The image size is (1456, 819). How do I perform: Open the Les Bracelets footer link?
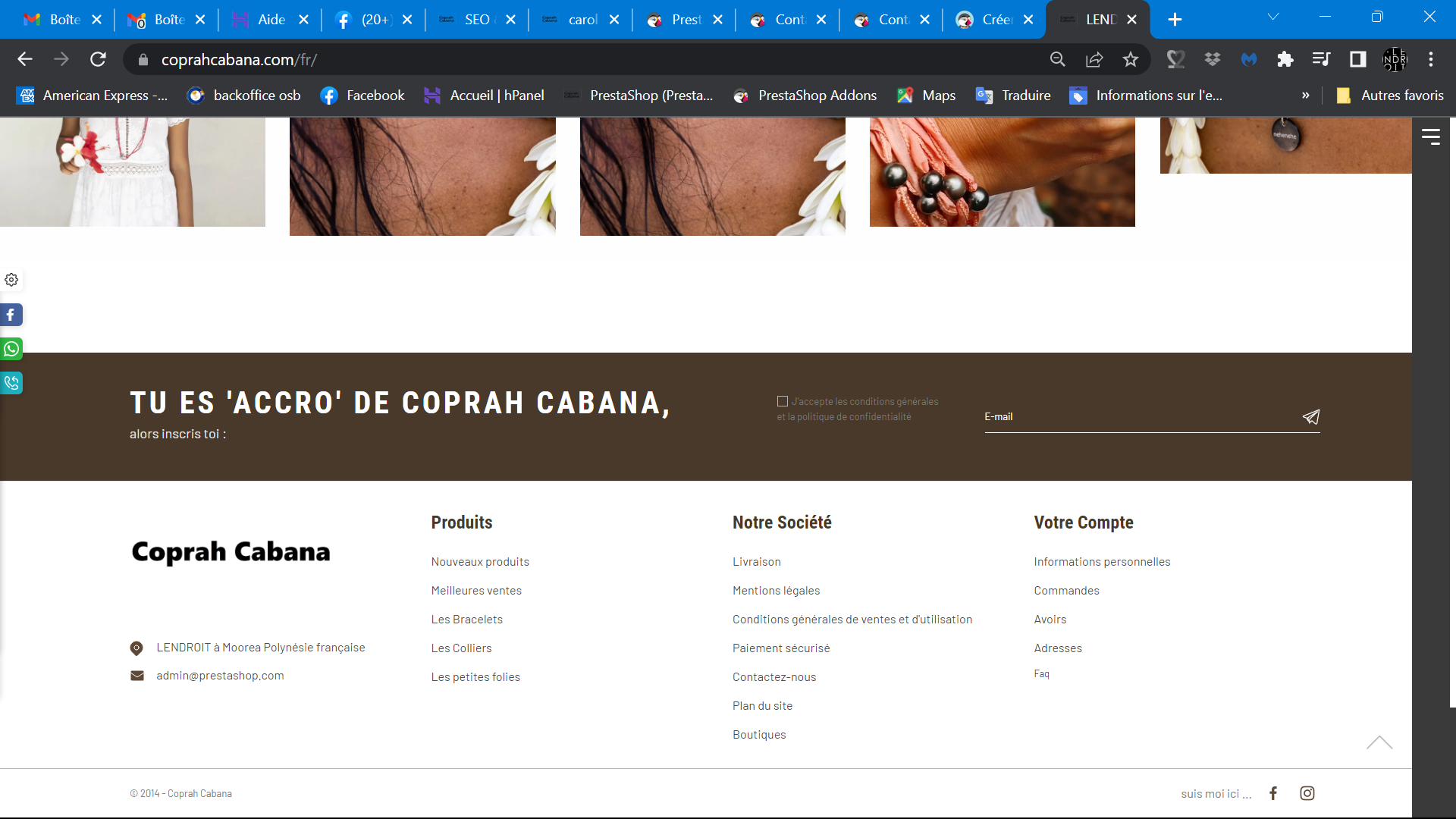(467, 620)
